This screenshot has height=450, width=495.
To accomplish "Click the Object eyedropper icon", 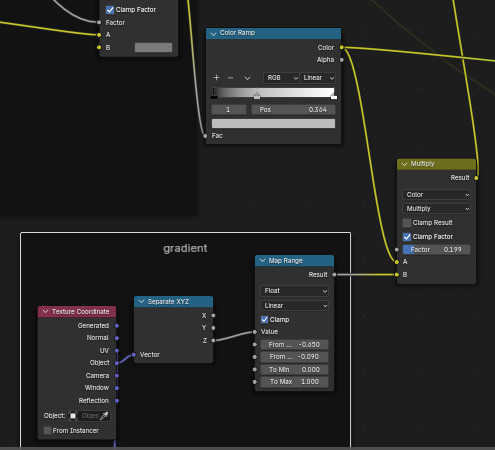I will click(104, 416).
